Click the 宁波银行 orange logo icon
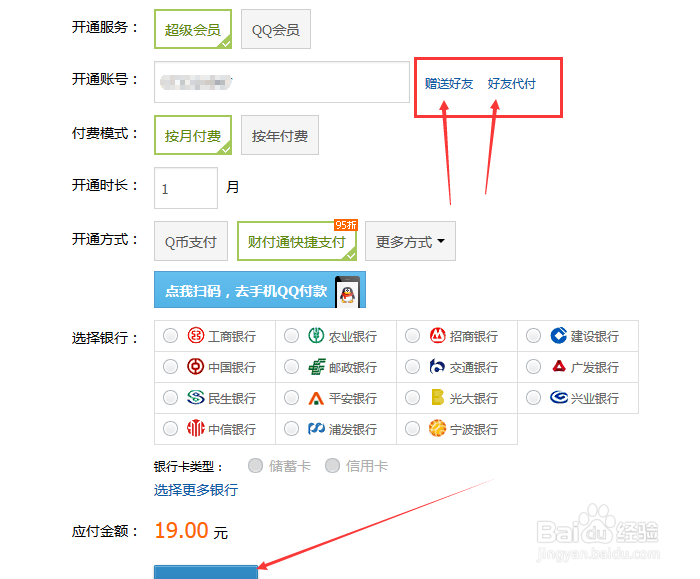The image size is (700, 579). pyautogui.click(x=438, y=428)
